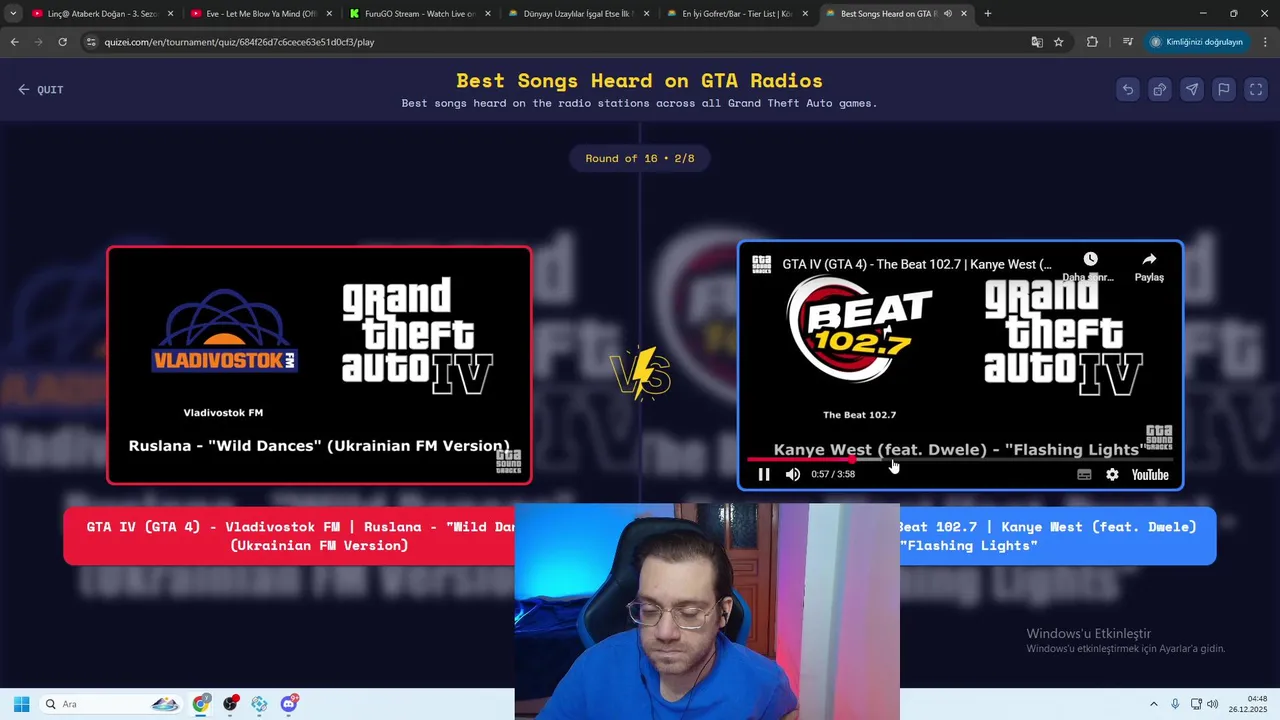Click Kimliğinizi doğrulayın profile button
The height and width of the screenshot is (720, 1280).
(x=1197, y=42)
